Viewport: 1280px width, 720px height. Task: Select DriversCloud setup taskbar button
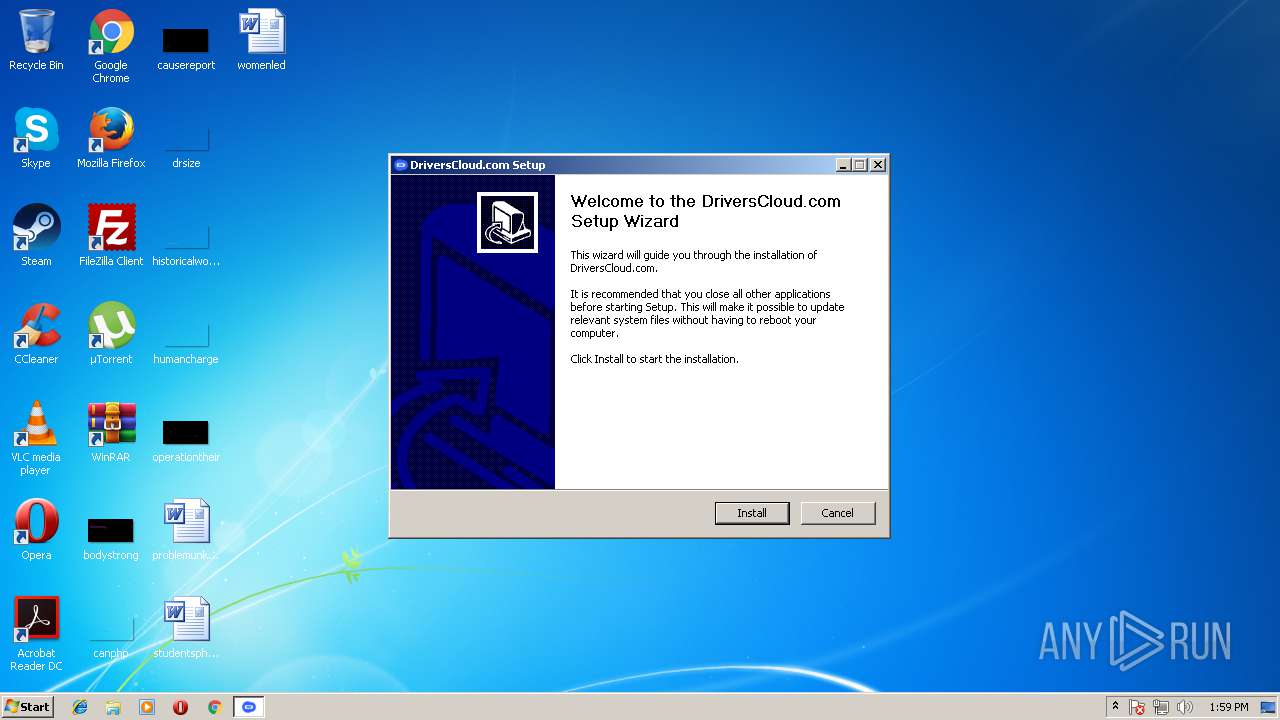pyautogui.click(x=249, y=707)
